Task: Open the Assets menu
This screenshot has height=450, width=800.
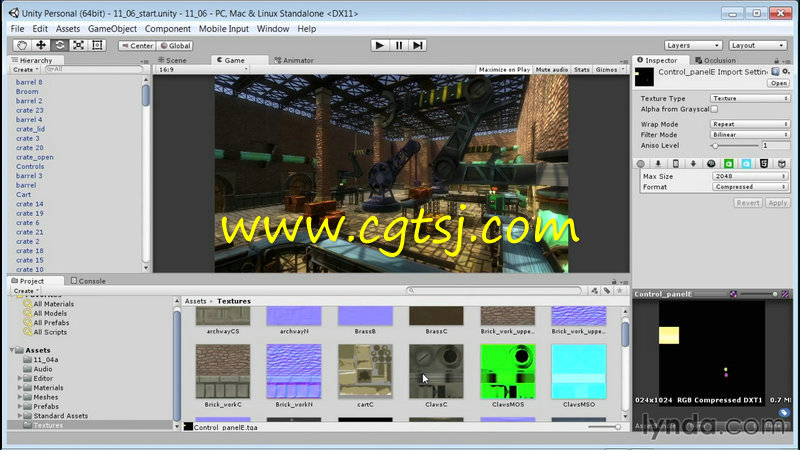Action: (68, 29)
